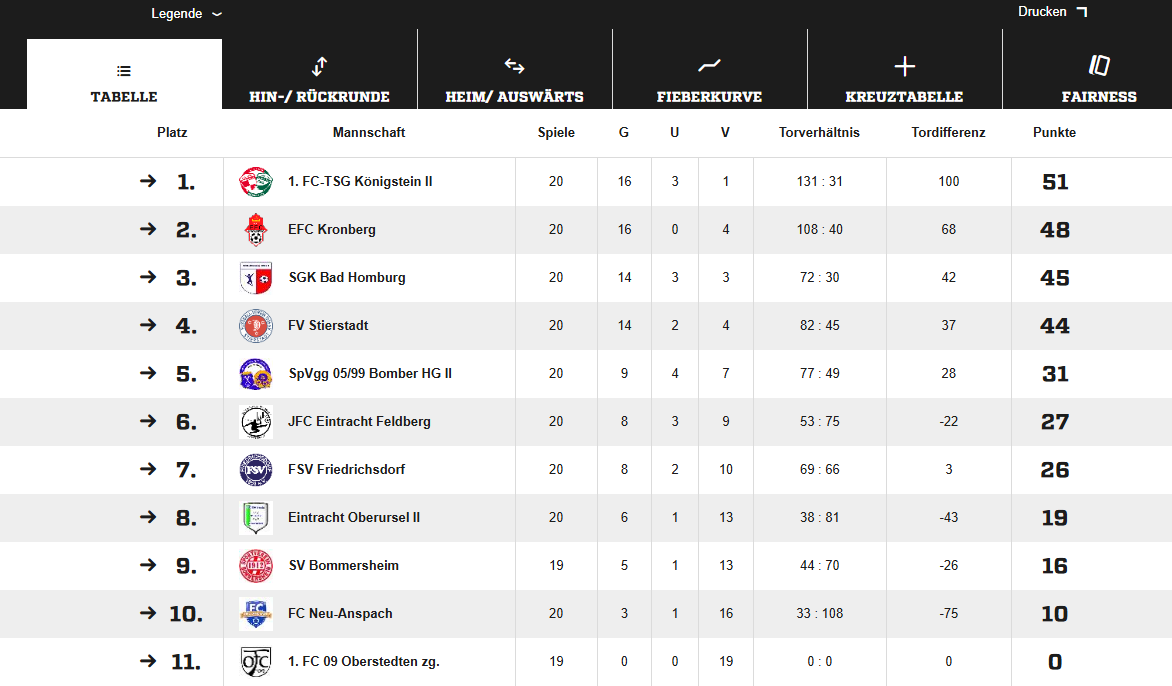The height and width of the screenshot is (686, 1172).
Task: Click the 1. FC-TSG Königstein II logo
Action: 256,182
